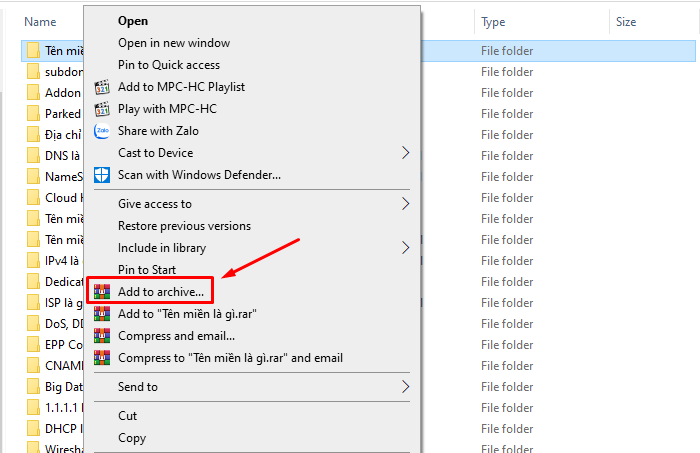Screen dimensions: 700x453
Task: Click the folder icon of Cloud row
Action: (33, 197)
